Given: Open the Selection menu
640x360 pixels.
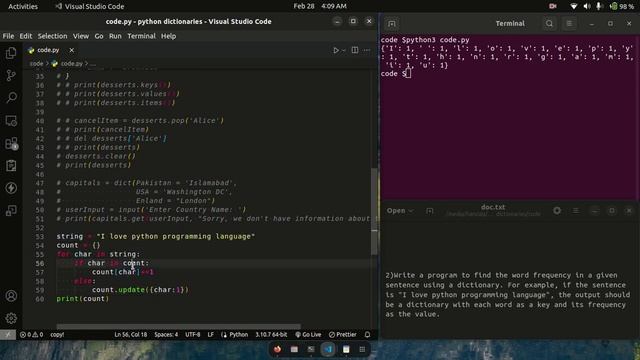Looking at the screenshot, I should (52, 36).
